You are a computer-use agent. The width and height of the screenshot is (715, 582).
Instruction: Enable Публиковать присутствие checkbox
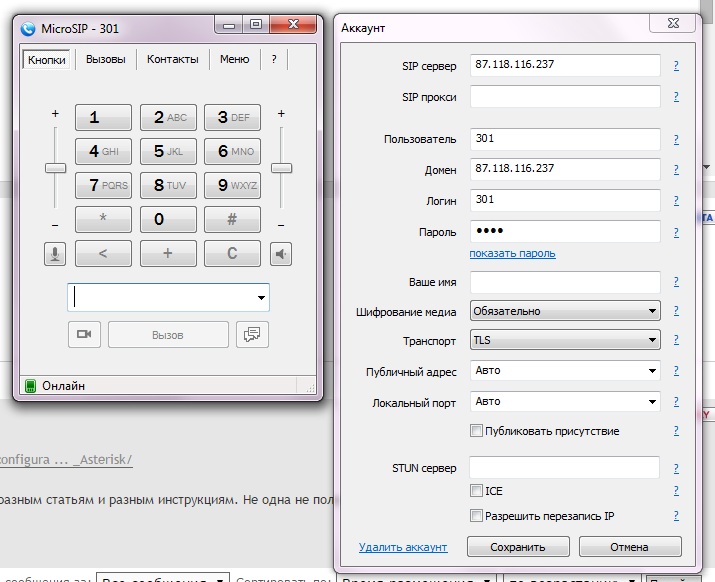pyautogui.click(x=476, y=431)
